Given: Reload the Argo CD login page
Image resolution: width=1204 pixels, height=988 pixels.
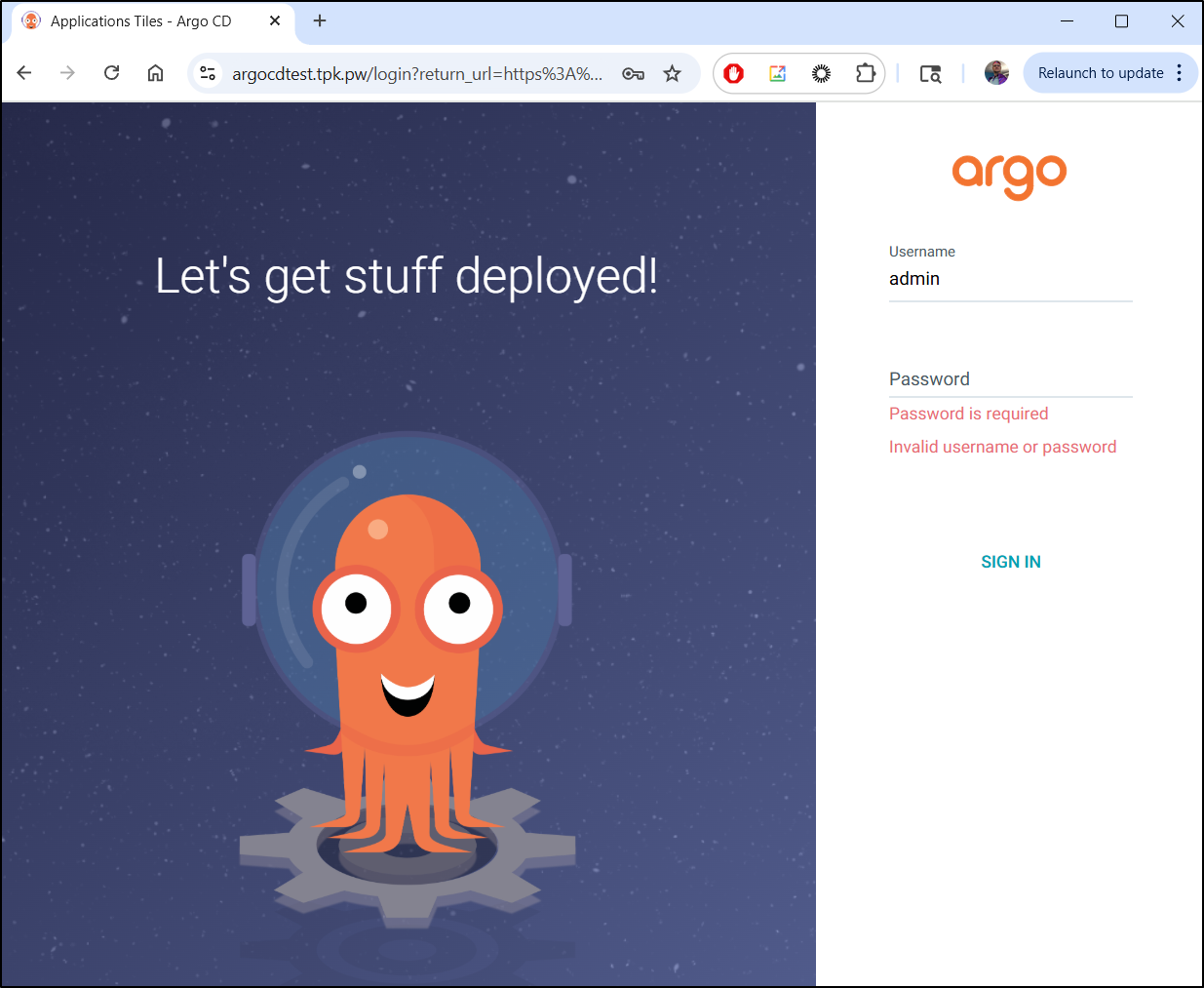Looking at the screenshot, I should coord(112,73).
